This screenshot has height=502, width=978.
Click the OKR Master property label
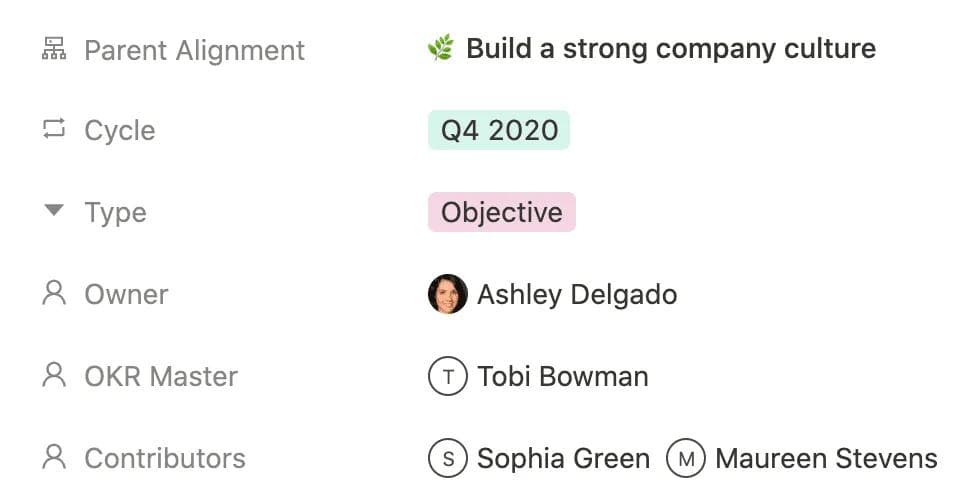point(160,377)
